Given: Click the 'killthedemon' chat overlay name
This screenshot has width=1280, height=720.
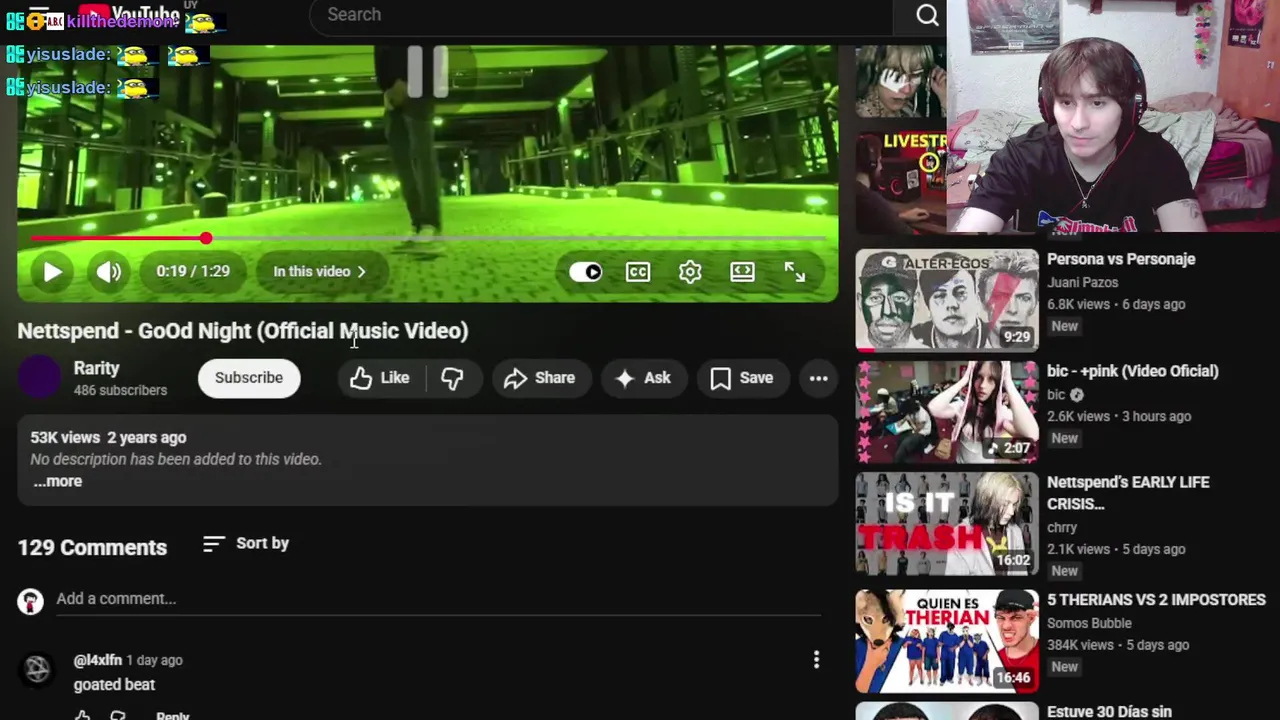Looking at the screenshot, I should [x=122, y=21].
